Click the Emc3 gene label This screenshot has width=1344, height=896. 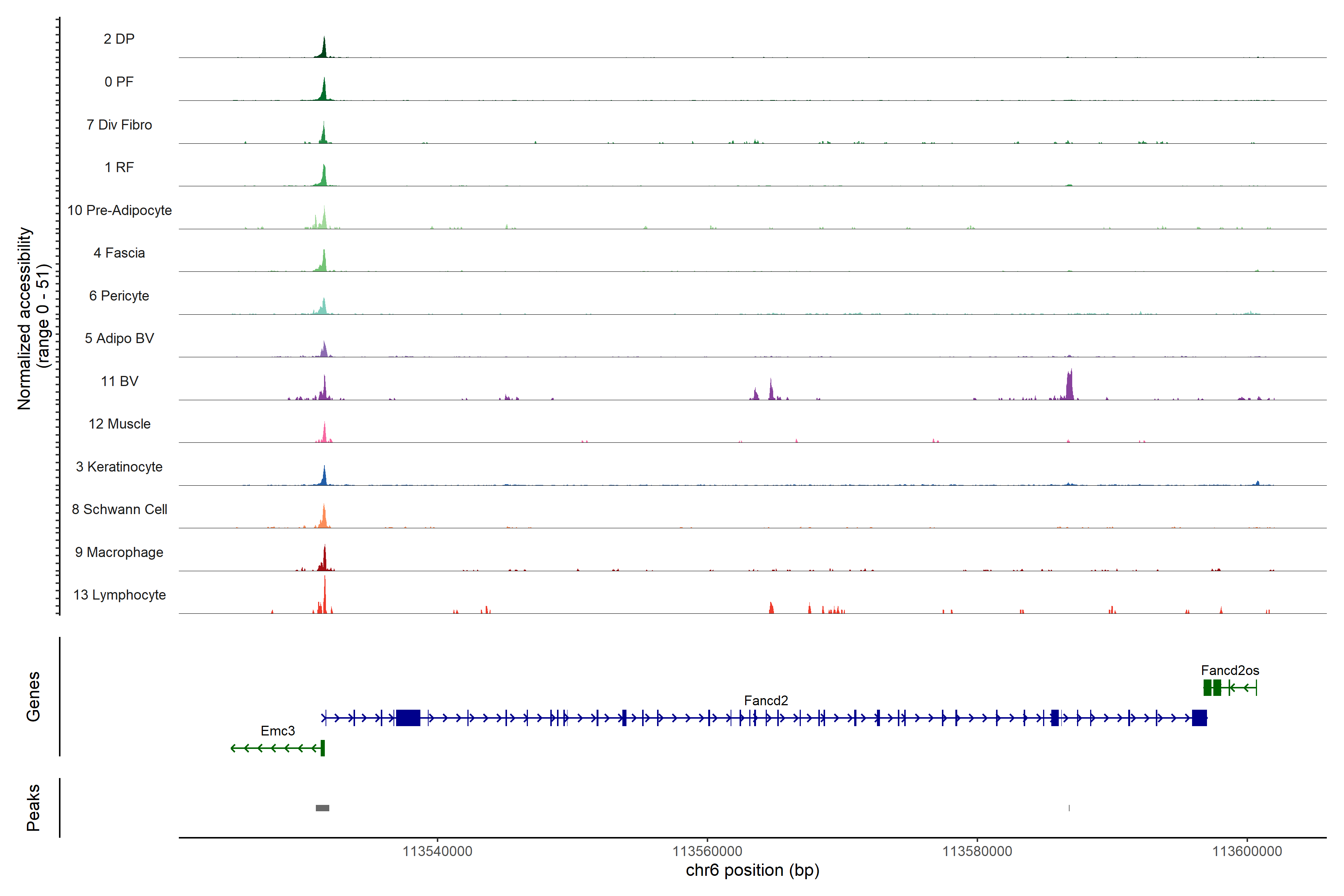pyautogui.click(x=278, y=731)
